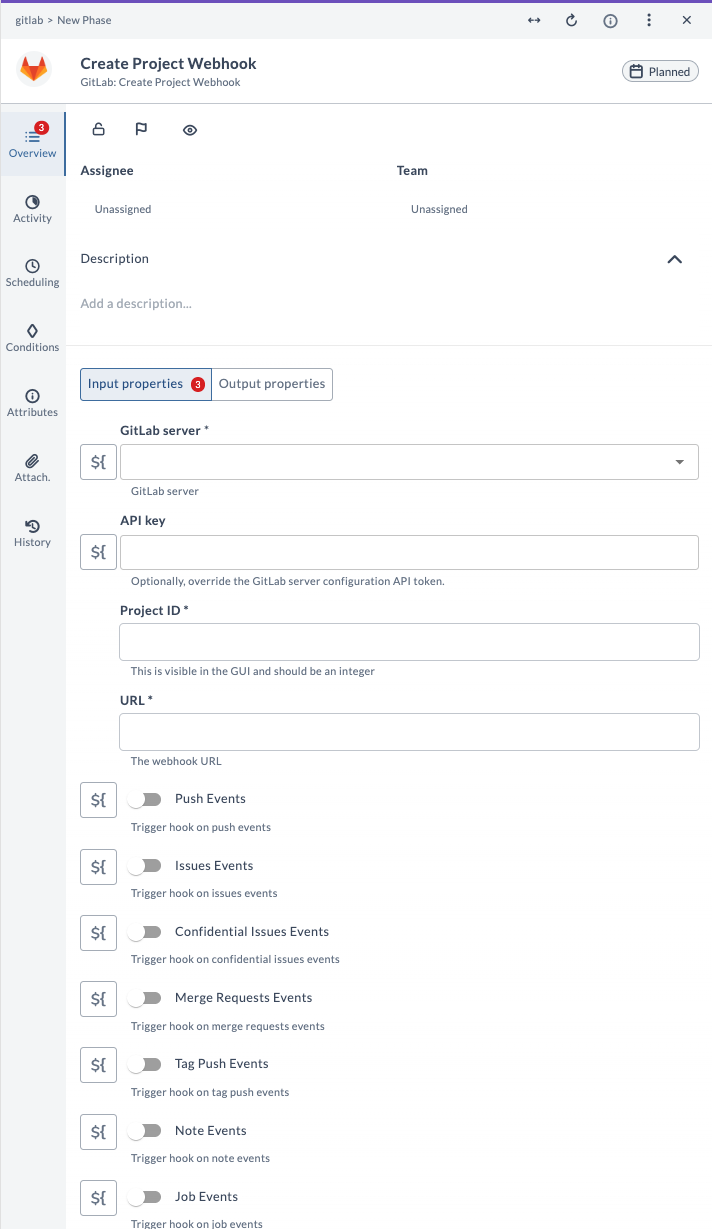The width and height of the screenshot is (712, 1229).
Task: Toggle the Confidential Issues Events switch
Action: pyautogui.click(x=145, y=932)
